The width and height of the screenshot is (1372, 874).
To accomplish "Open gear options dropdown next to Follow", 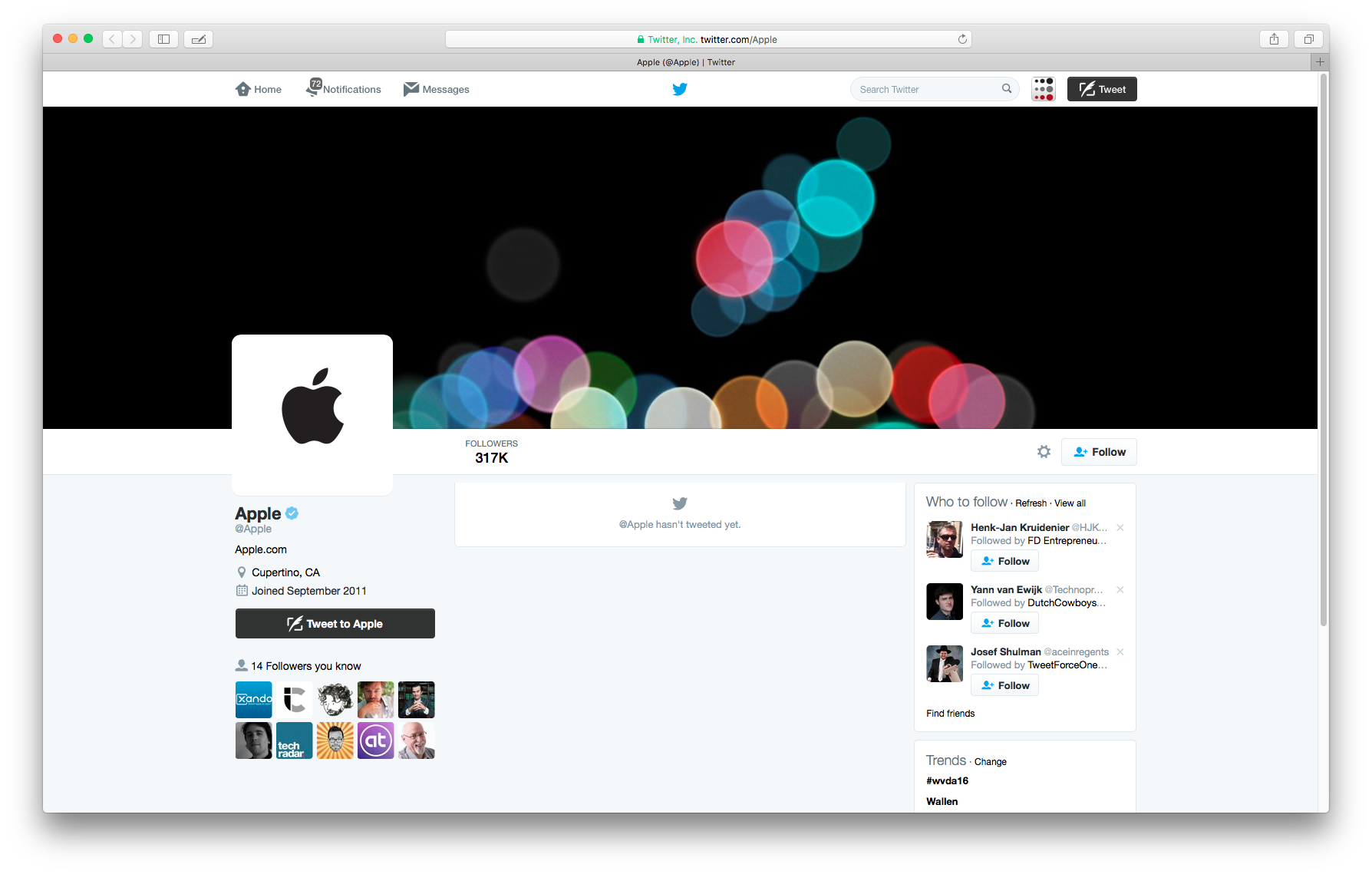I will (1044, 452).
